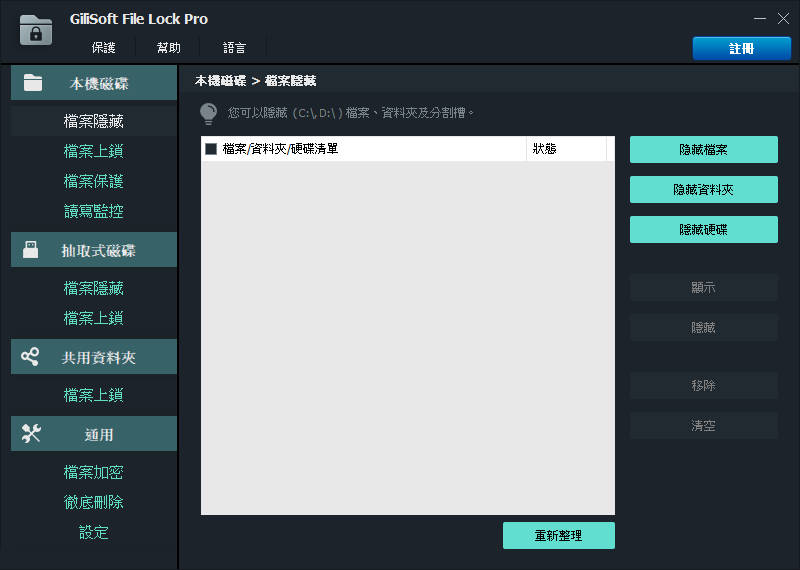The height and width of the screenshot is (570, 800).
Task: Open 讀寫監控 in the sidebar
Action: click(x=93, y=211)
